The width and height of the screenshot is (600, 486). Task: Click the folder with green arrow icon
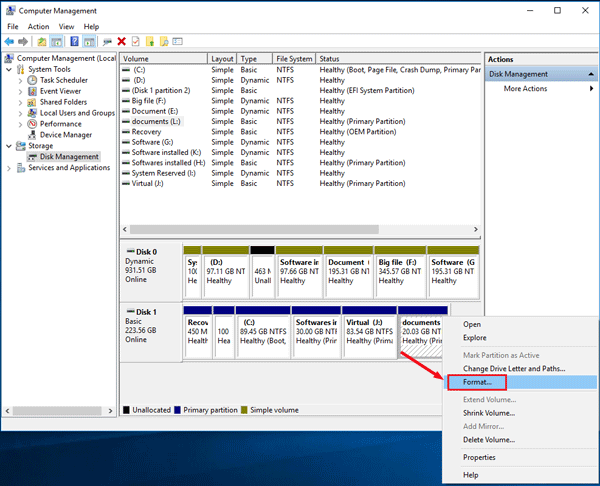click(150, 41)
